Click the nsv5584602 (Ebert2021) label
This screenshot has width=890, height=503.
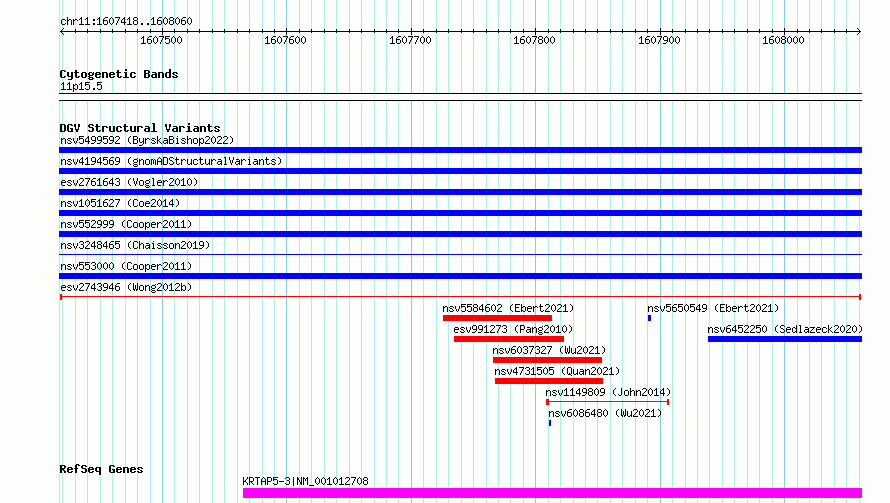click(508, 308)
